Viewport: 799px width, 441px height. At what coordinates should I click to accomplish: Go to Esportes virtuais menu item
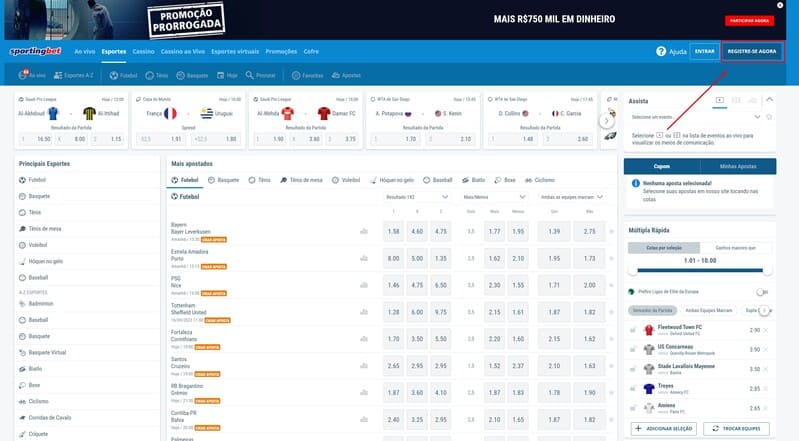pos(235,51)
